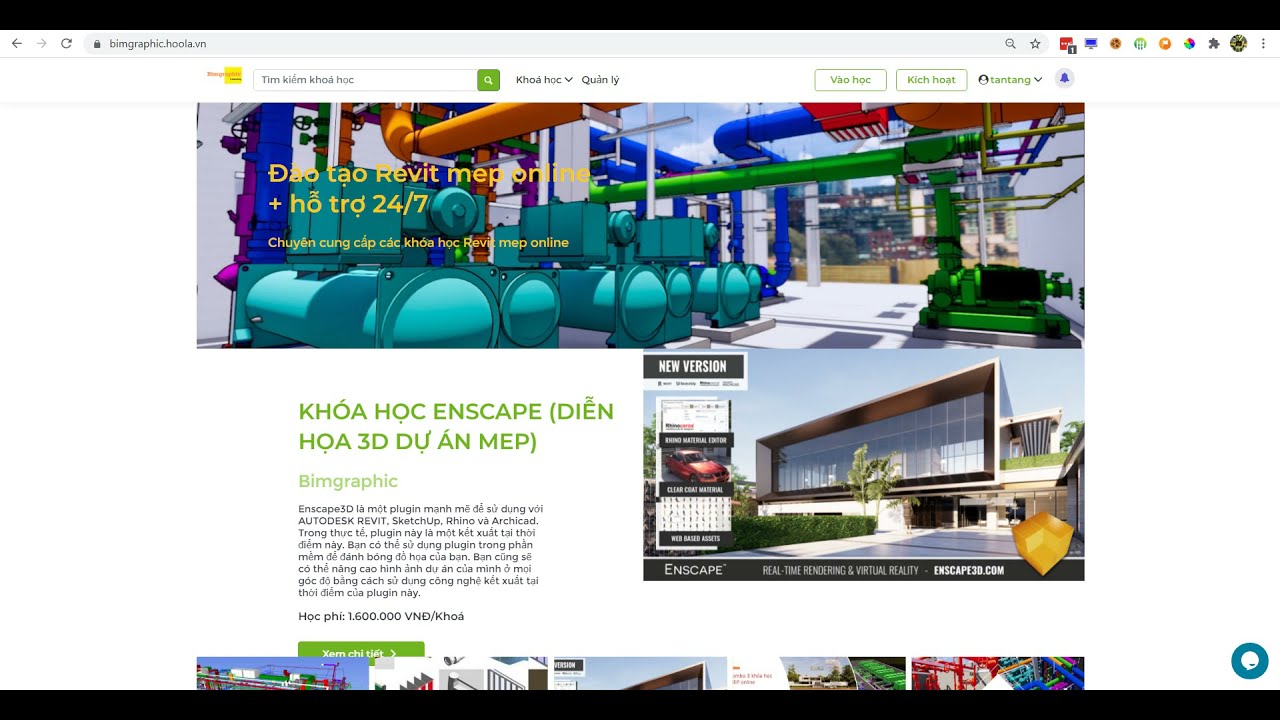1280x720 pixels.
Task: Click the address bar URL bimgraphic.hoola.vn
Action: point(158,44)
